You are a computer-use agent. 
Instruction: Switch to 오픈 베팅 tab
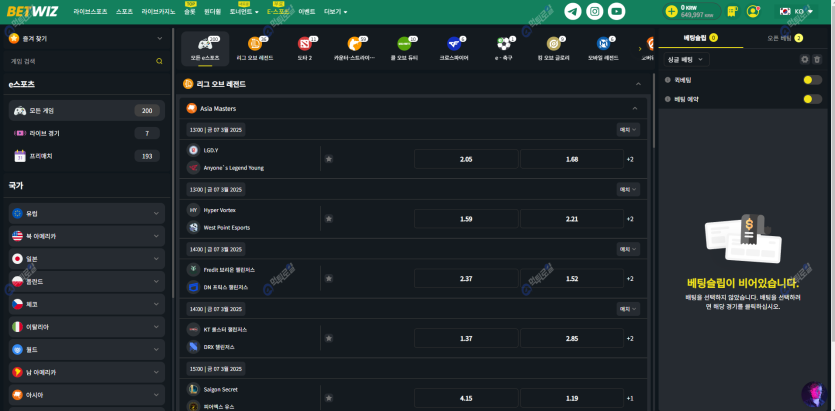[785, 38]
